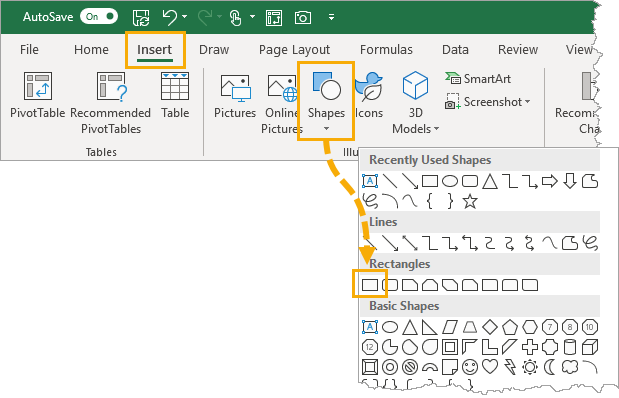Pick the Parallelogram in Basic Shapes
Viewport: 619px width, 398px height.
pos(450,327)
